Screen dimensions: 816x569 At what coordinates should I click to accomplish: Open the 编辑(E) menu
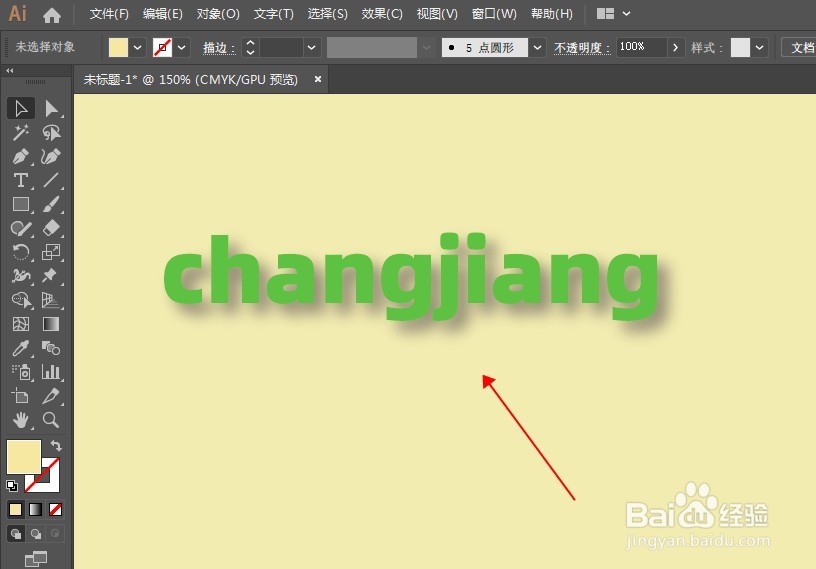coord(163,14)
